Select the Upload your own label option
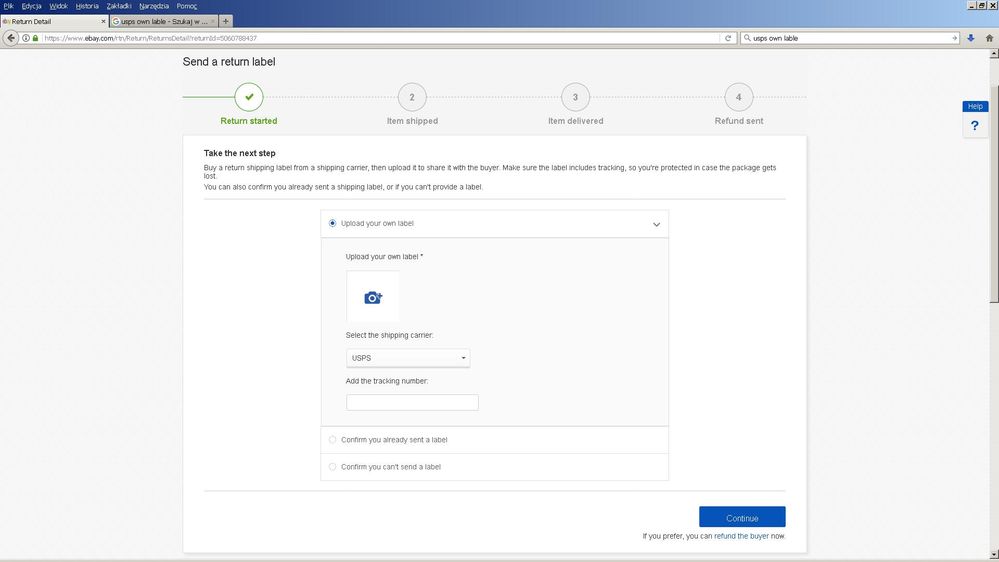The height and width of the screenshot is (562, 999). (333, 224)
